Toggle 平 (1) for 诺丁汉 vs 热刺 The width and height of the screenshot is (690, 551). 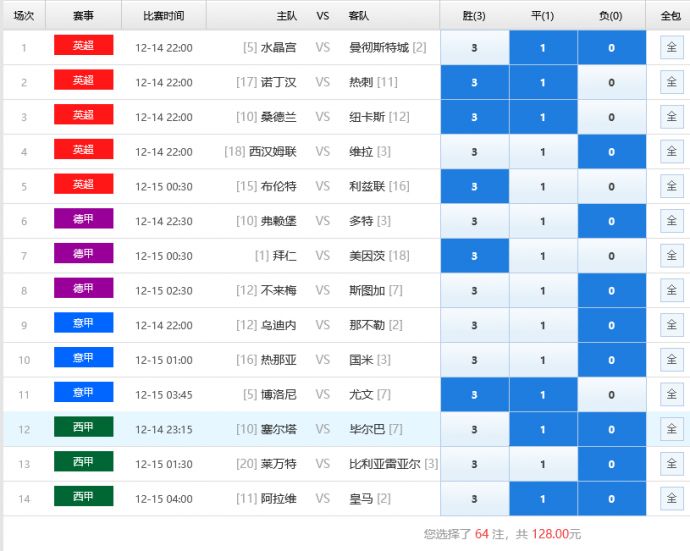[543, 83]
